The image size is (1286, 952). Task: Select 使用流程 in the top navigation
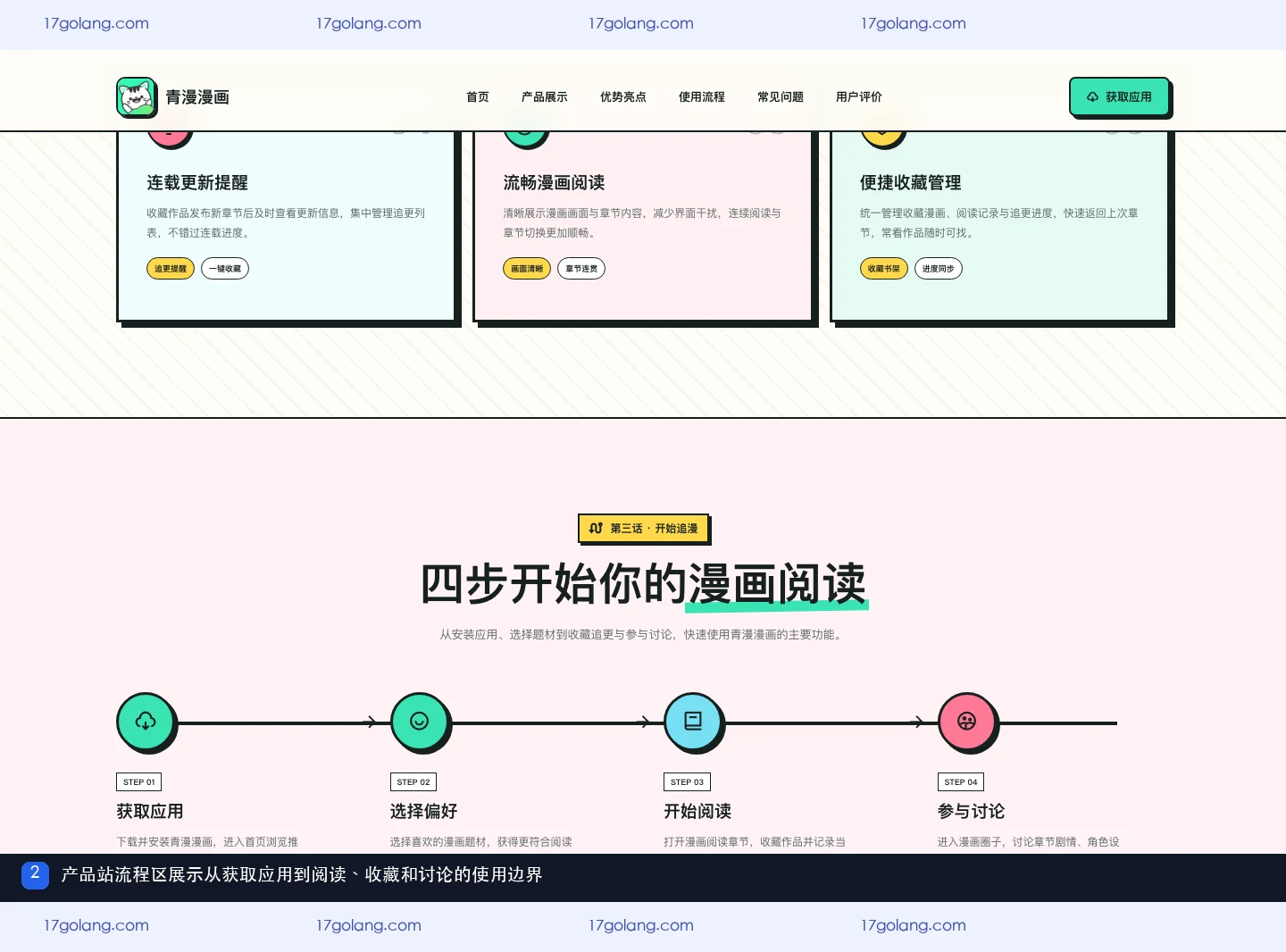click(702, 96)
